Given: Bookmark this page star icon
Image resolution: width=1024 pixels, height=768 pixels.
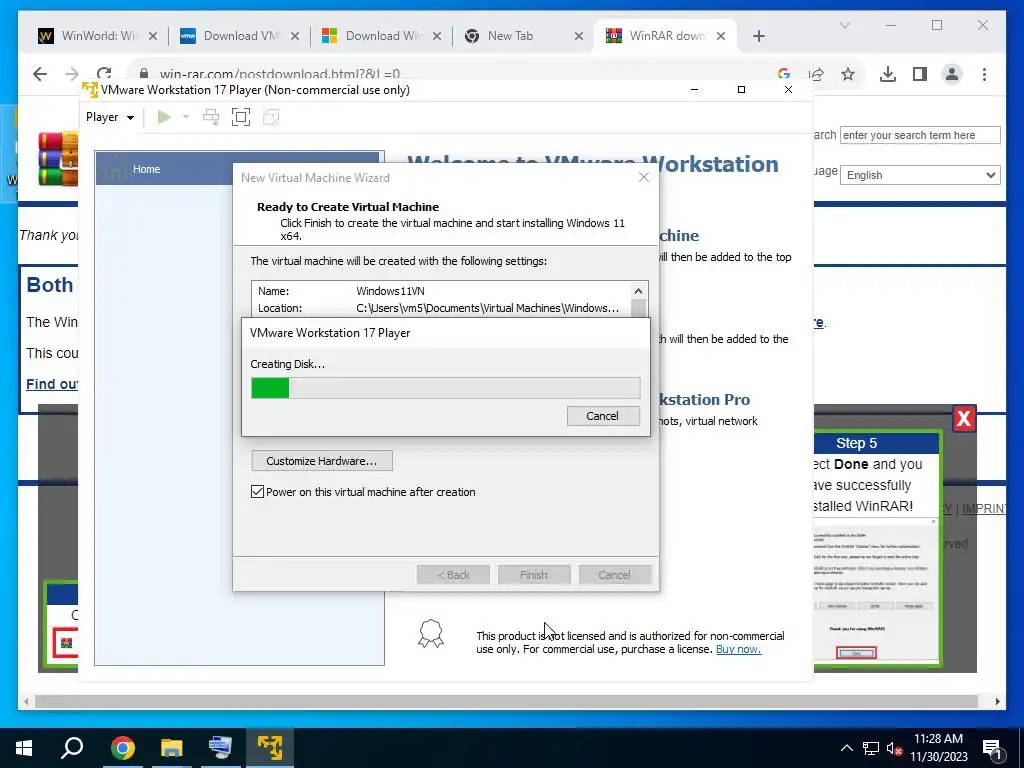Looking at the screenshot, I should [x=848, y=74].
